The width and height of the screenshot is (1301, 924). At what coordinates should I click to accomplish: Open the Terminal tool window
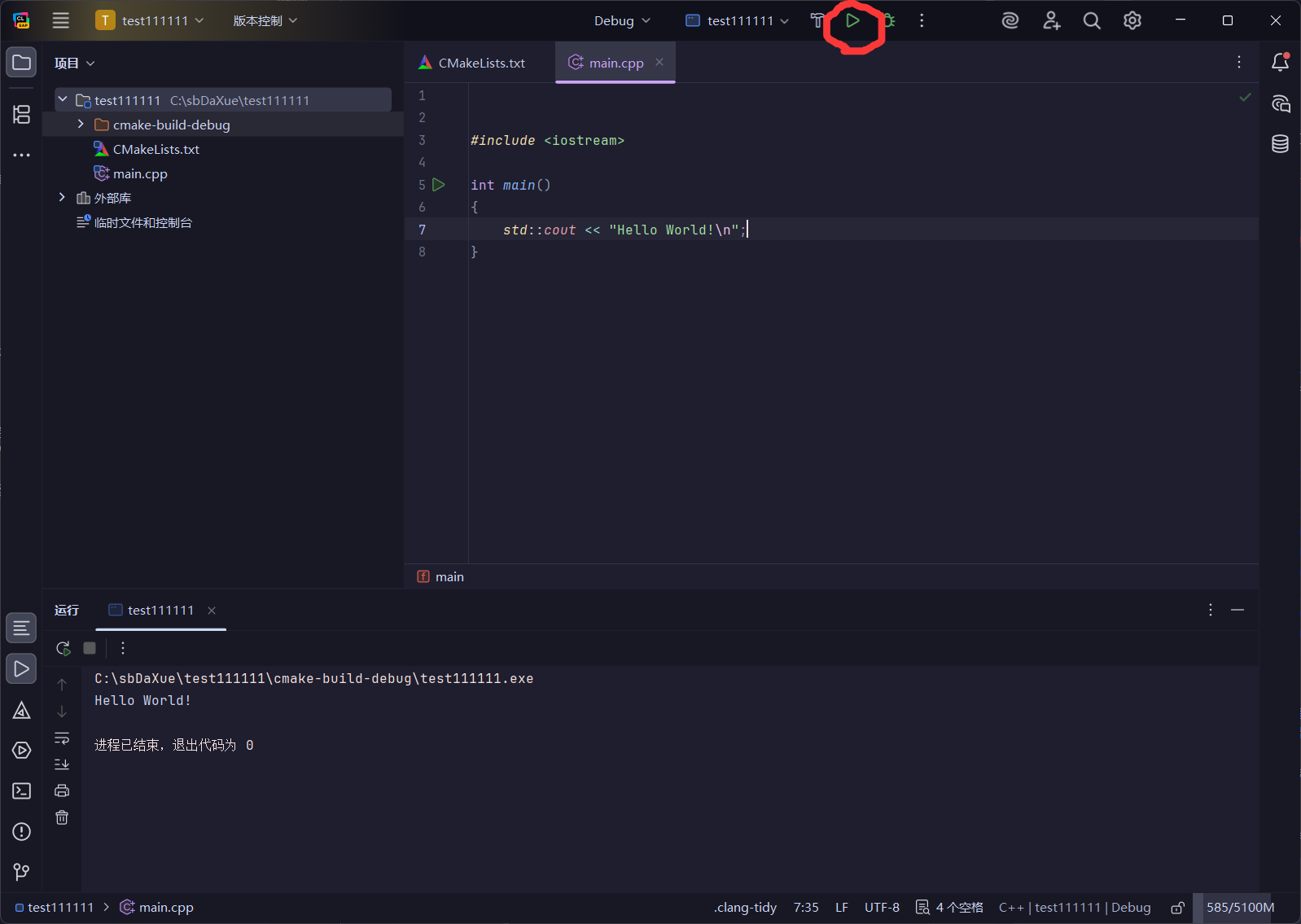click(22, 790)
